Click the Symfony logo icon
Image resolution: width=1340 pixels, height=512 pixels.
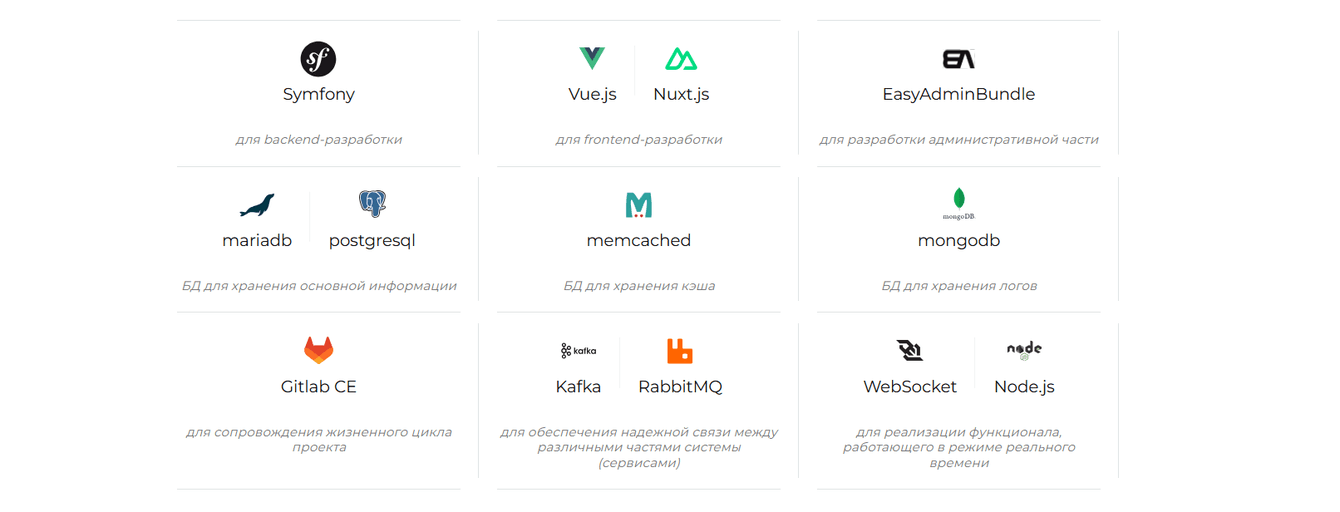318,59
